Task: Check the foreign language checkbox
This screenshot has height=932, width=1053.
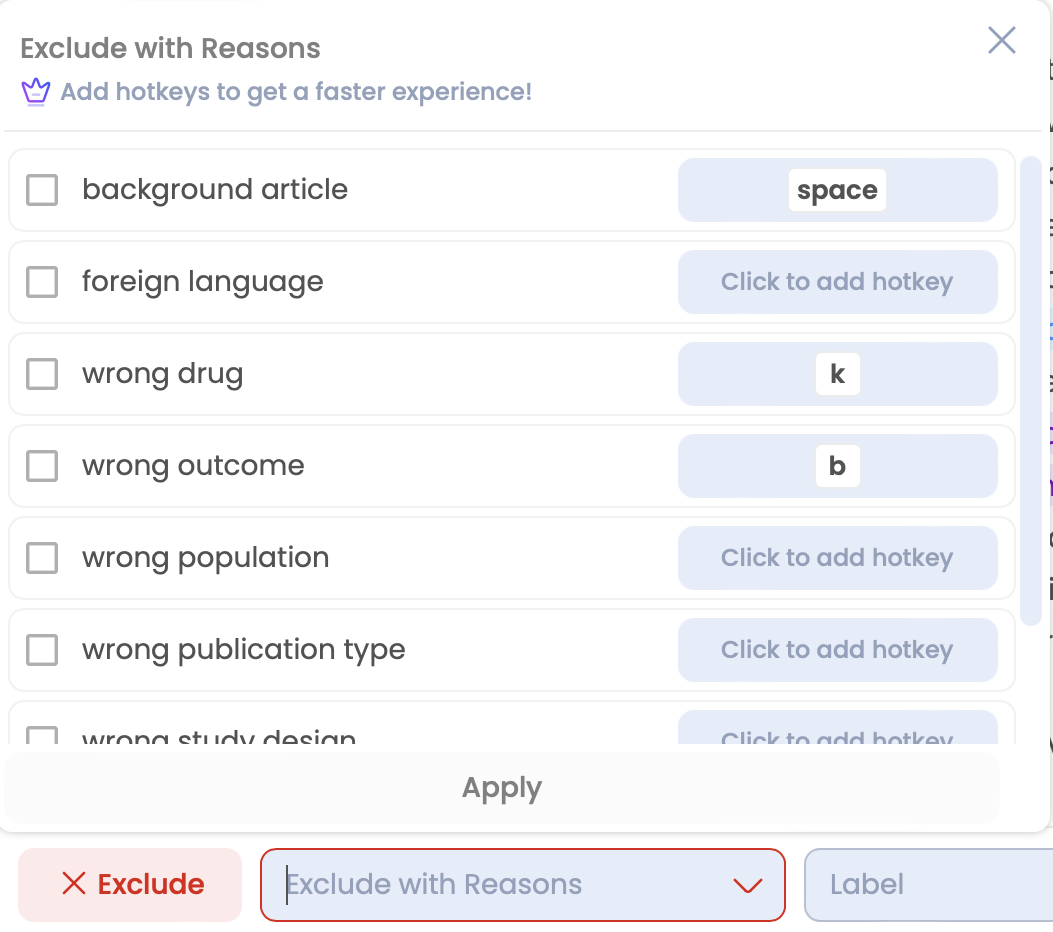Action: pos(42,282)
